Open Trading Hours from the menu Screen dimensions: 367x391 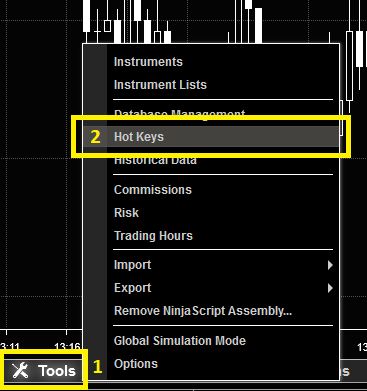coord(211,236)
